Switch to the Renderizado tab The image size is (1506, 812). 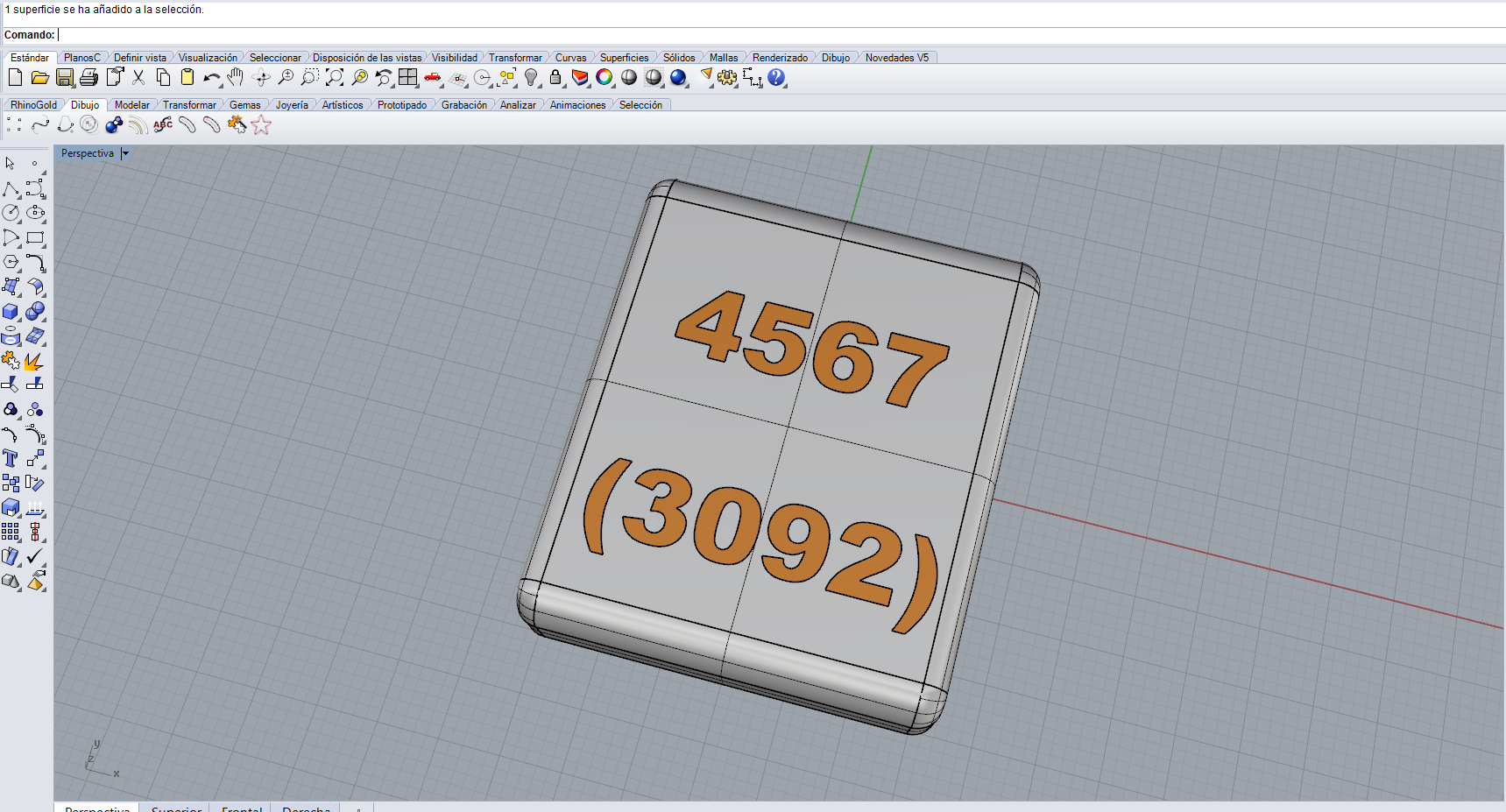[780, 58]
